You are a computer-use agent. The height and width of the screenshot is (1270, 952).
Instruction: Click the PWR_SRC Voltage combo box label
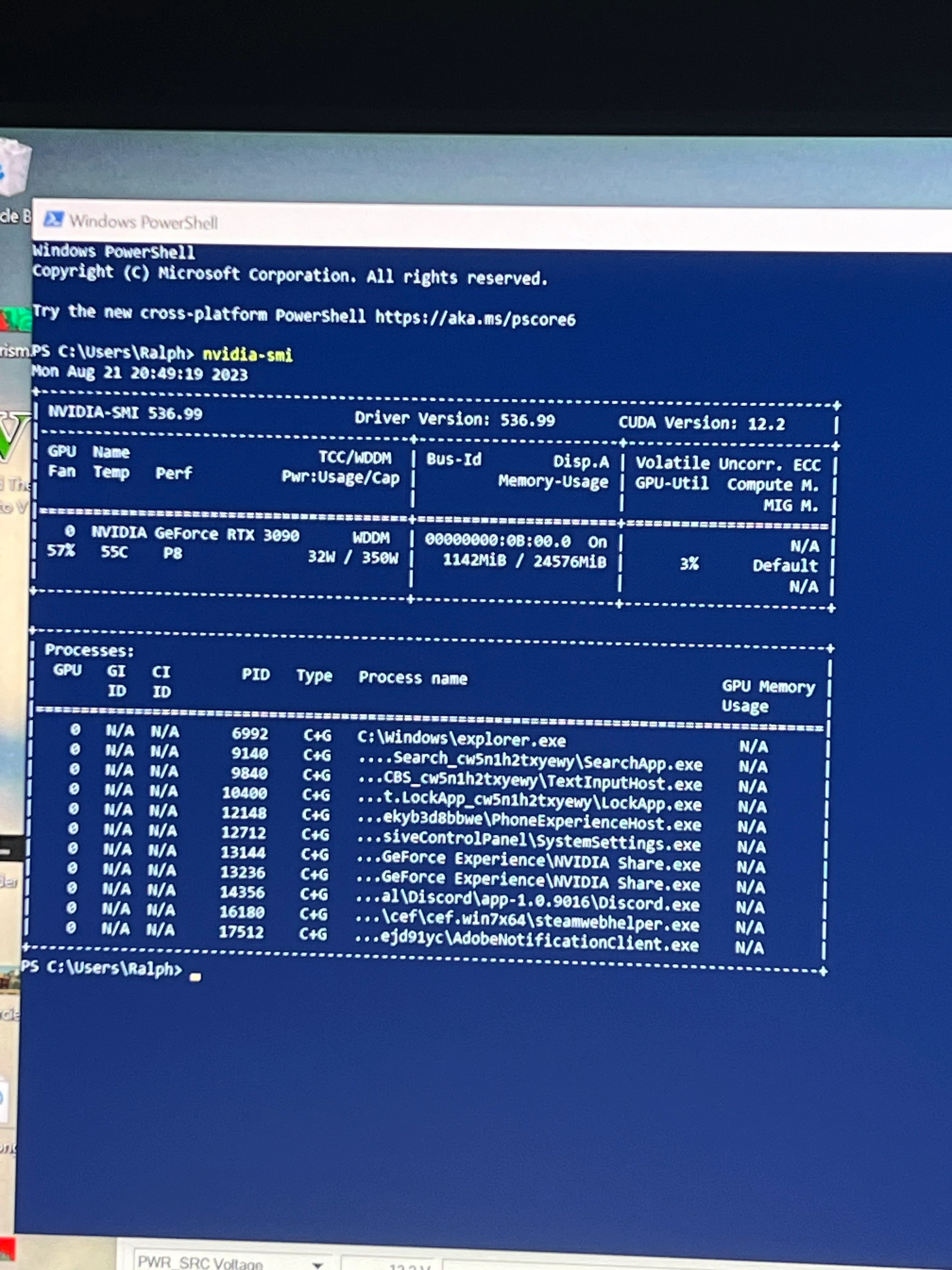point(201,1262)
